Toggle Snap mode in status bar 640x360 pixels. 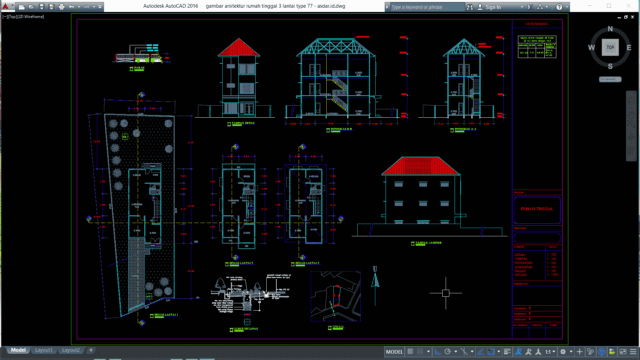click(420, 351)
